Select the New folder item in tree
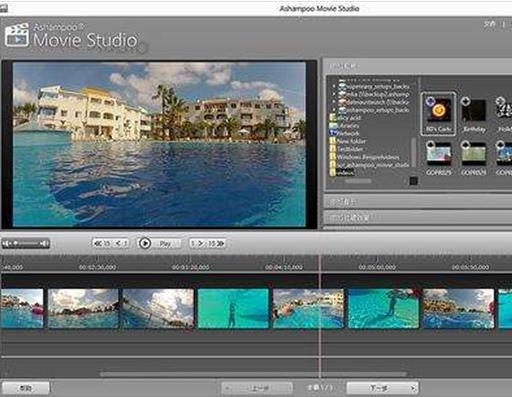The image size is (512, 397). click(348, 141)
